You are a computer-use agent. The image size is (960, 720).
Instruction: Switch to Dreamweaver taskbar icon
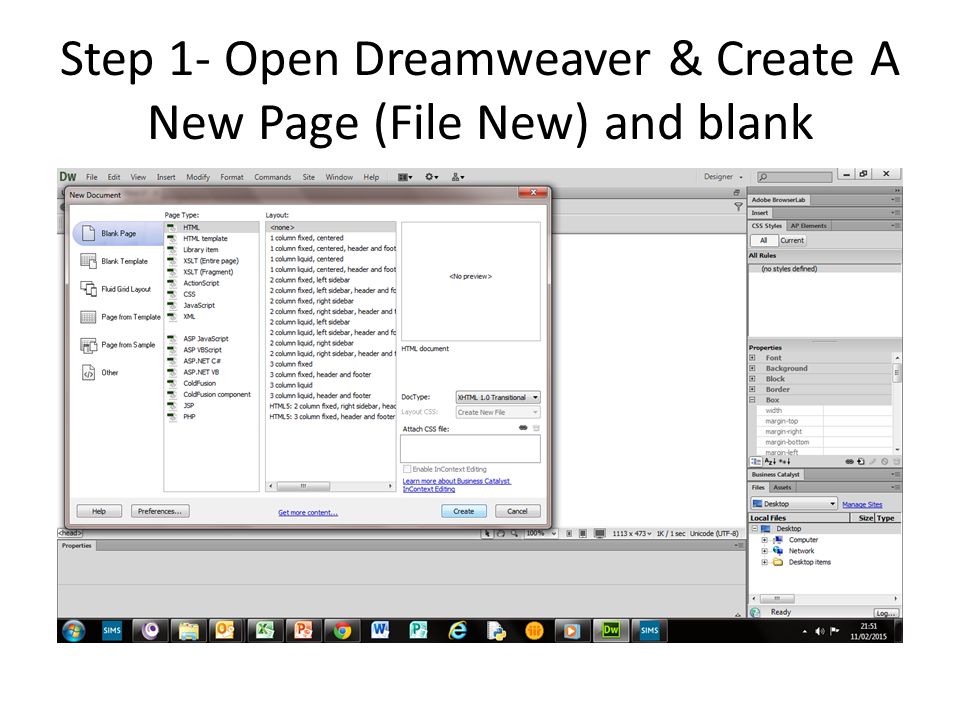coord(611,631)
